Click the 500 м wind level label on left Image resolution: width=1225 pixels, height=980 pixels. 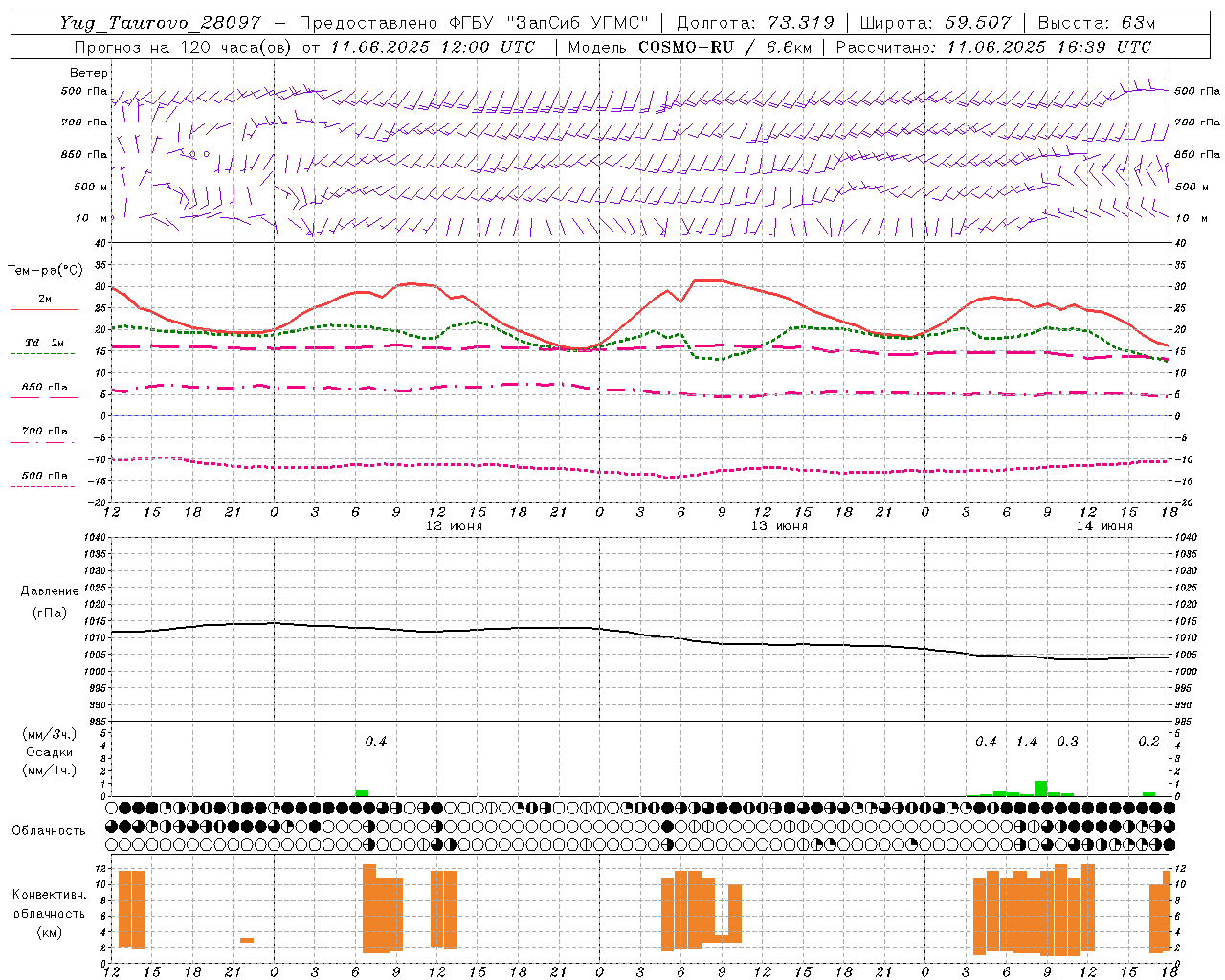point(91,187)
